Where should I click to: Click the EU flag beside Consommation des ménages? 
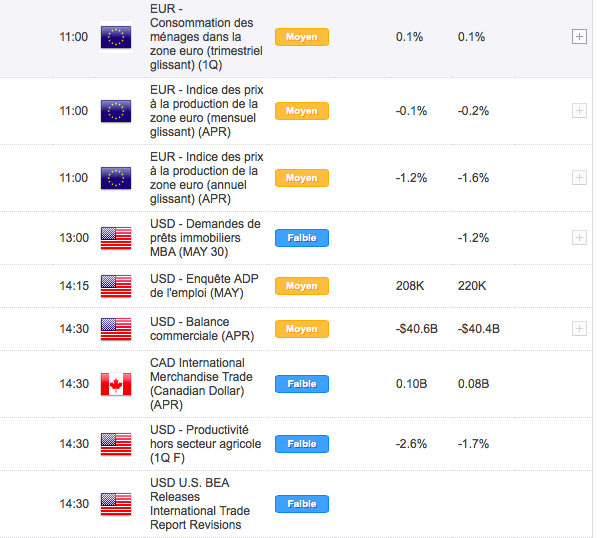point(116,37)
